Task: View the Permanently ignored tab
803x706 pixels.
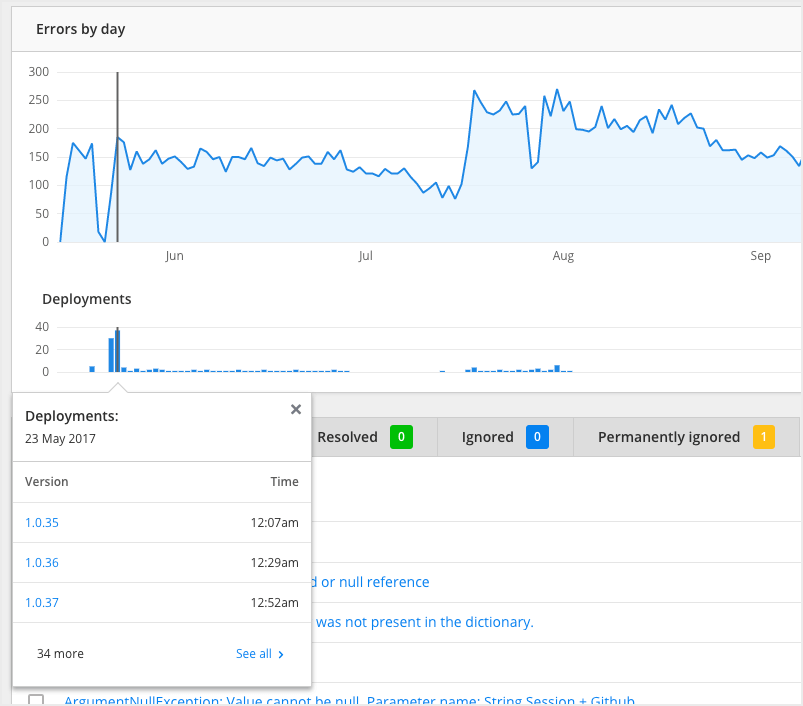Action: click(668, 437)
